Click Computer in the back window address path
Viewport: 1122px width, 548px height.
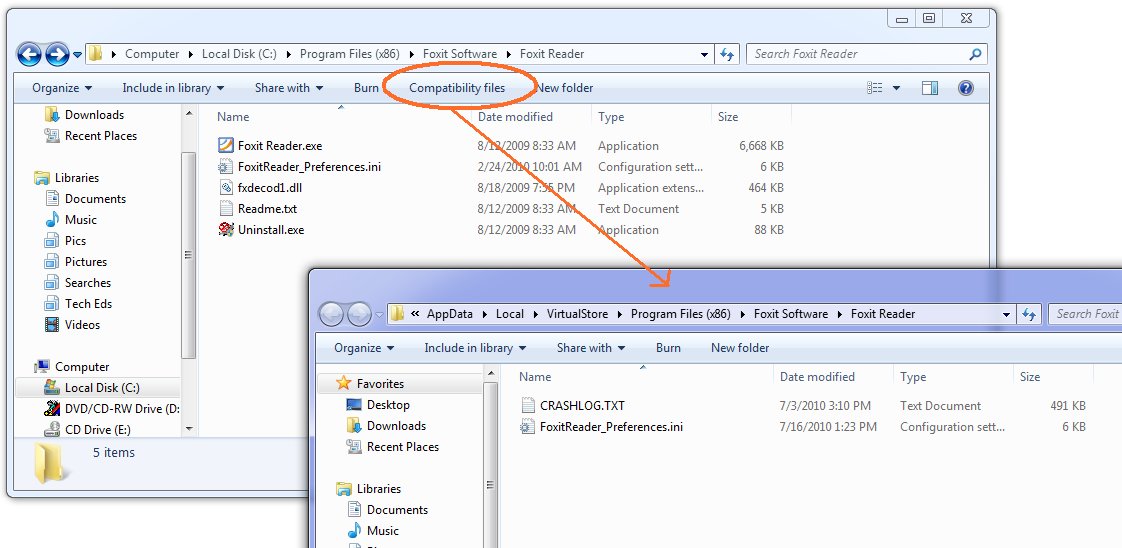[152, 54]
